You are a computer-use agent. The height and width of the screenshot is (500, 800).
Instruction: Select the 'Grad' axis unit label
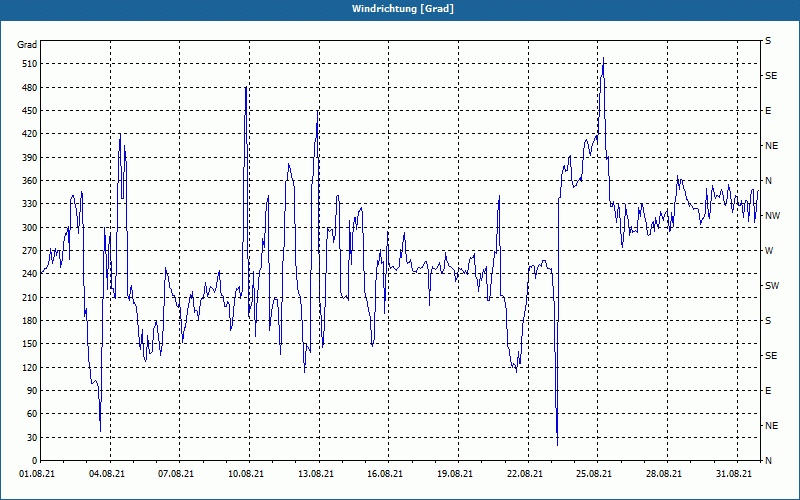click(x=27, y=45)
